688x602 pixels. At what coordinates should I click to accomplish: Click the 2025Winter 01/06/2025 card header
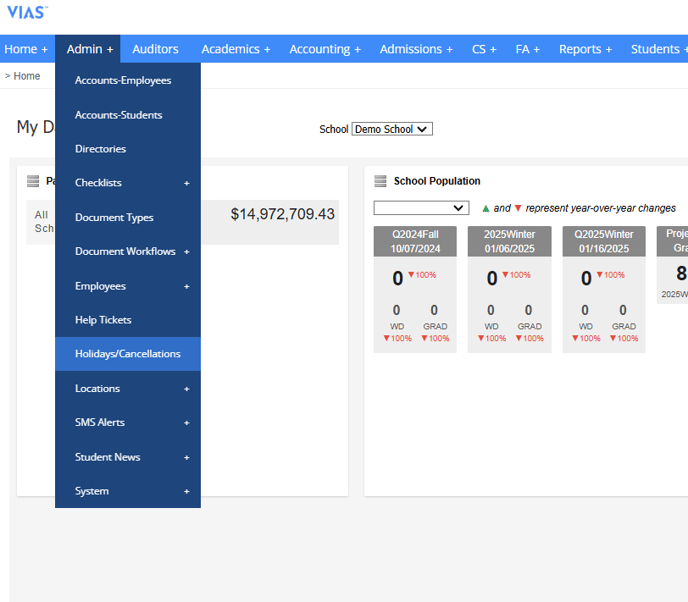click(x=509, y=241)
